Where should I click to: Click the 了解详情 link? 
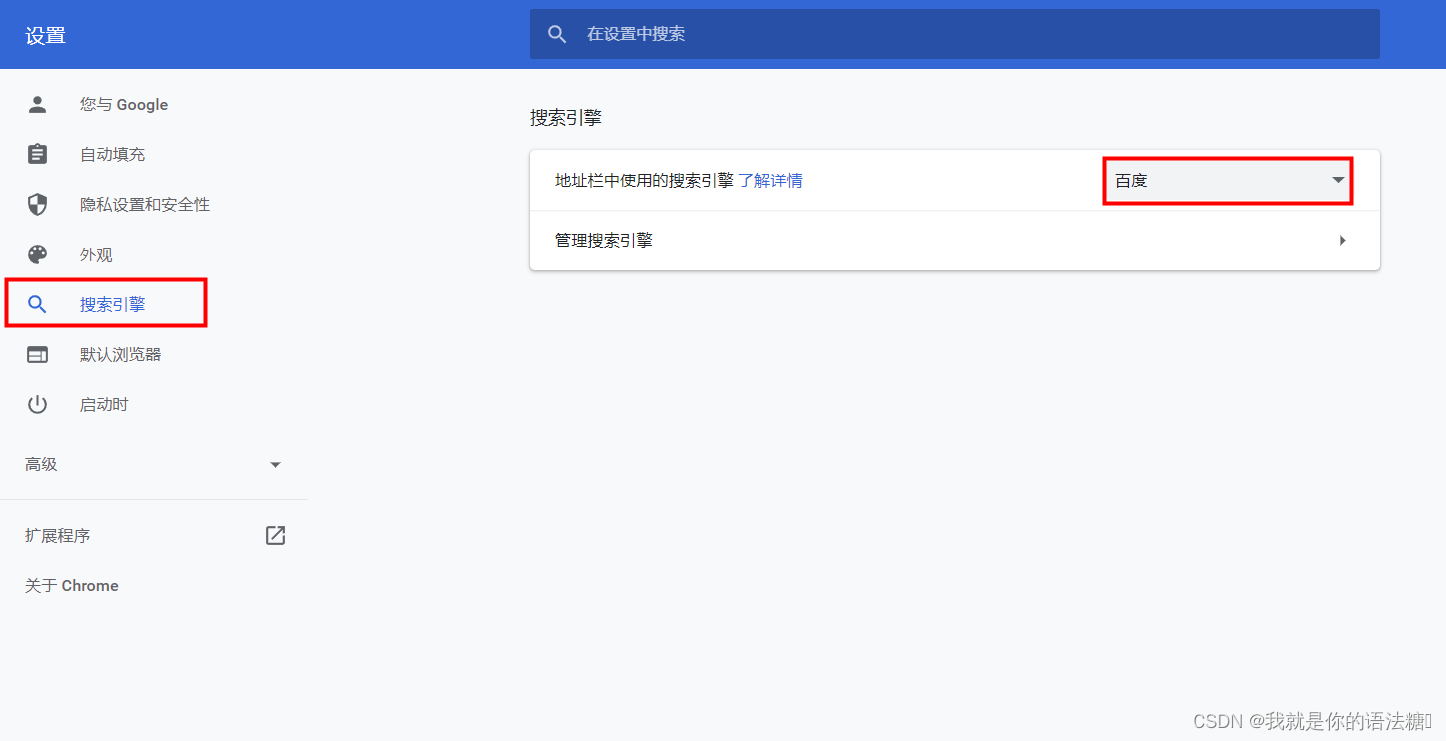[x=770, y=180]
